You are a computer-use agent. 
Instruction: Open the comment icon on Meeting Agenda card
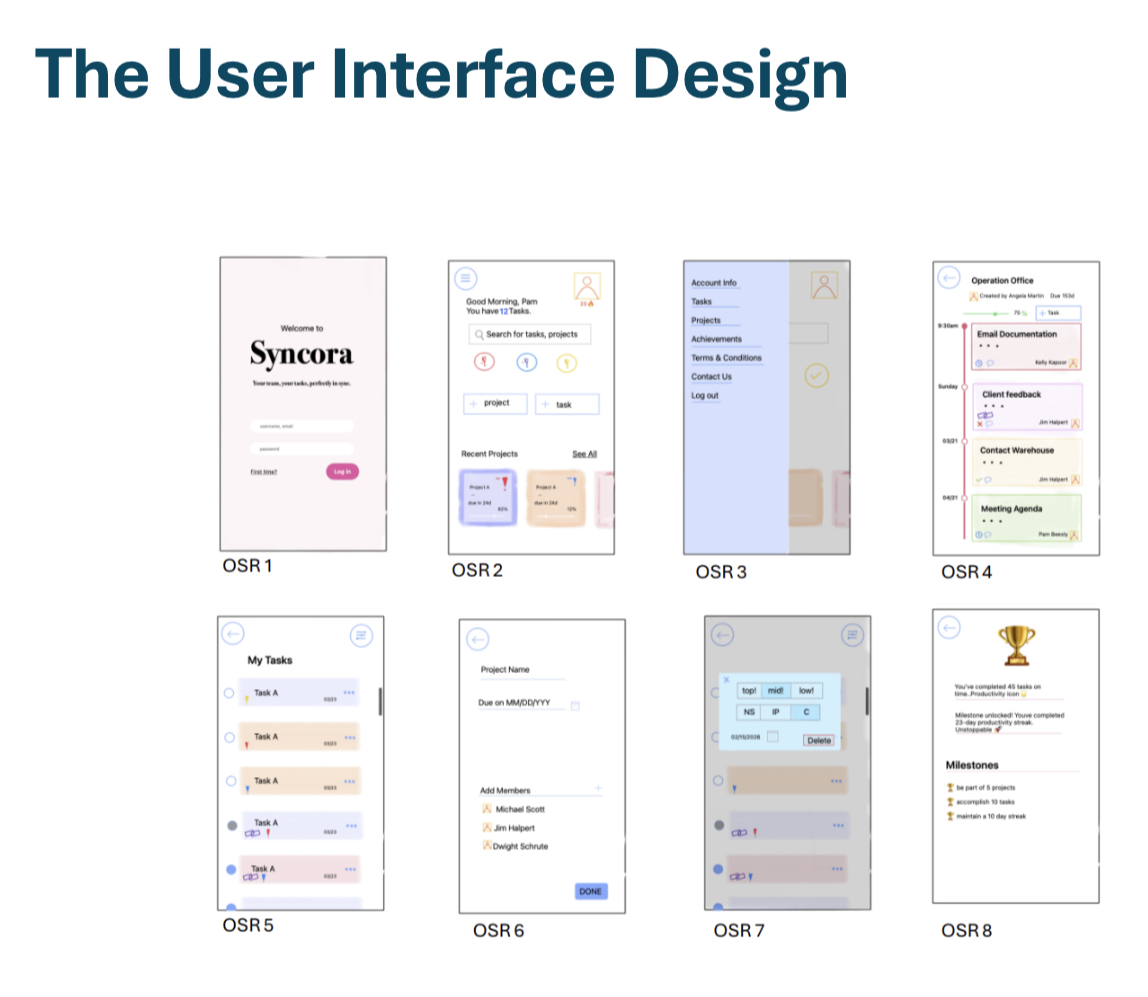pyautogui.click(x=987, y=534)
